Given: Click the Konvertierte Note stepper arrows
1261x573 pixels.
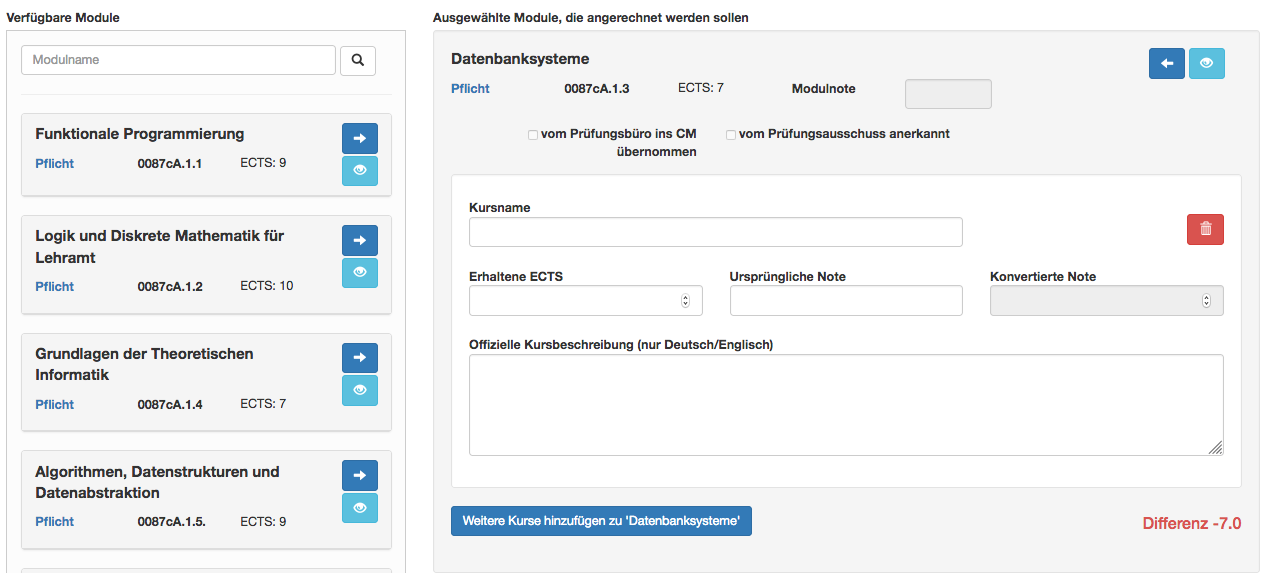Looking at the screenshot, I should coord(1206,300).
